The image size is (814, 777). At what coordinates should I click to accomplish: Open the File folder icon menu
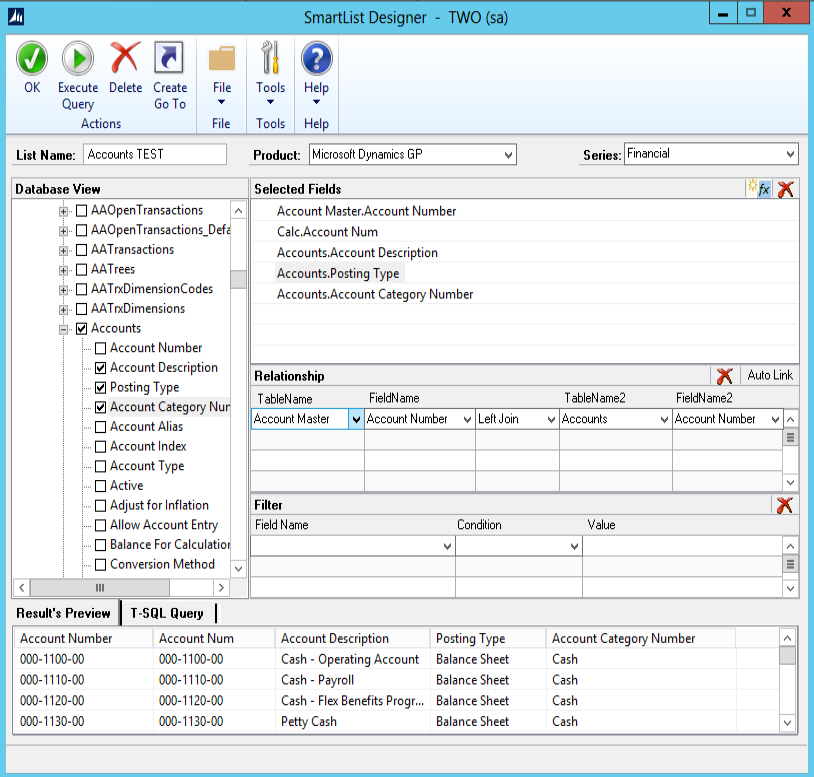[222, 59]
